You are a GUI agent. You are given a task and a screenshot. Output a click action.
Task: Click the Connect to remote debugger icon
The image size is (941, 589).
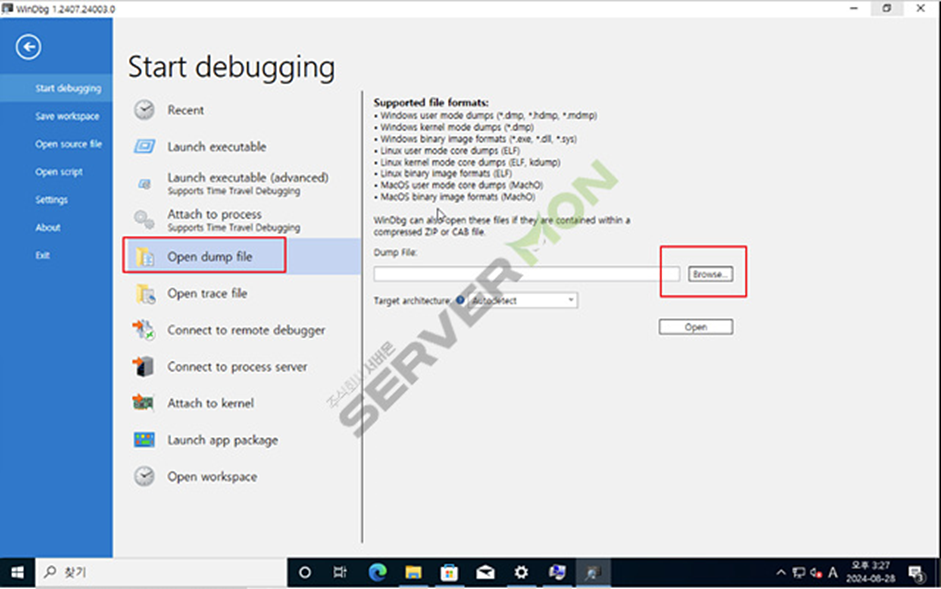point(144,330)
